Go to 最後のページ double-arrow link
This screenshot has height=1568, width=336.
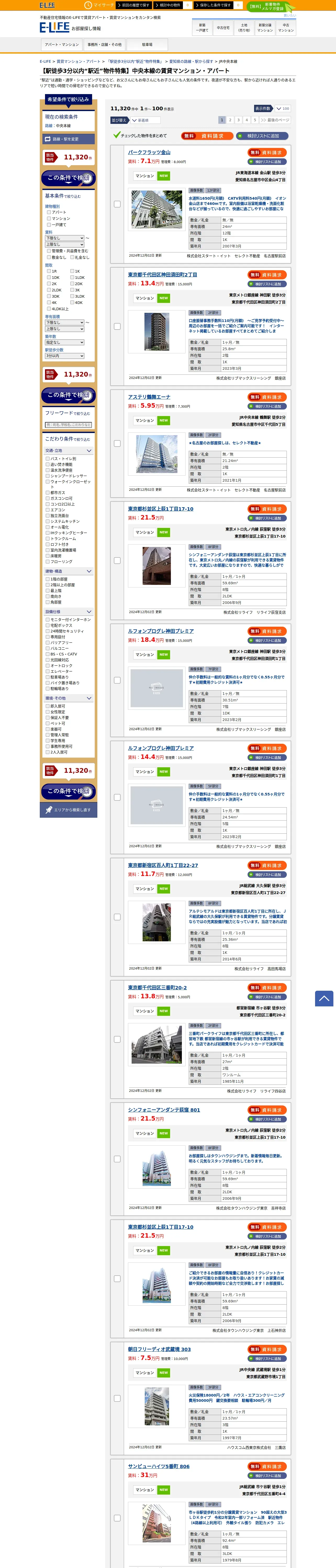tap(275, 120)
